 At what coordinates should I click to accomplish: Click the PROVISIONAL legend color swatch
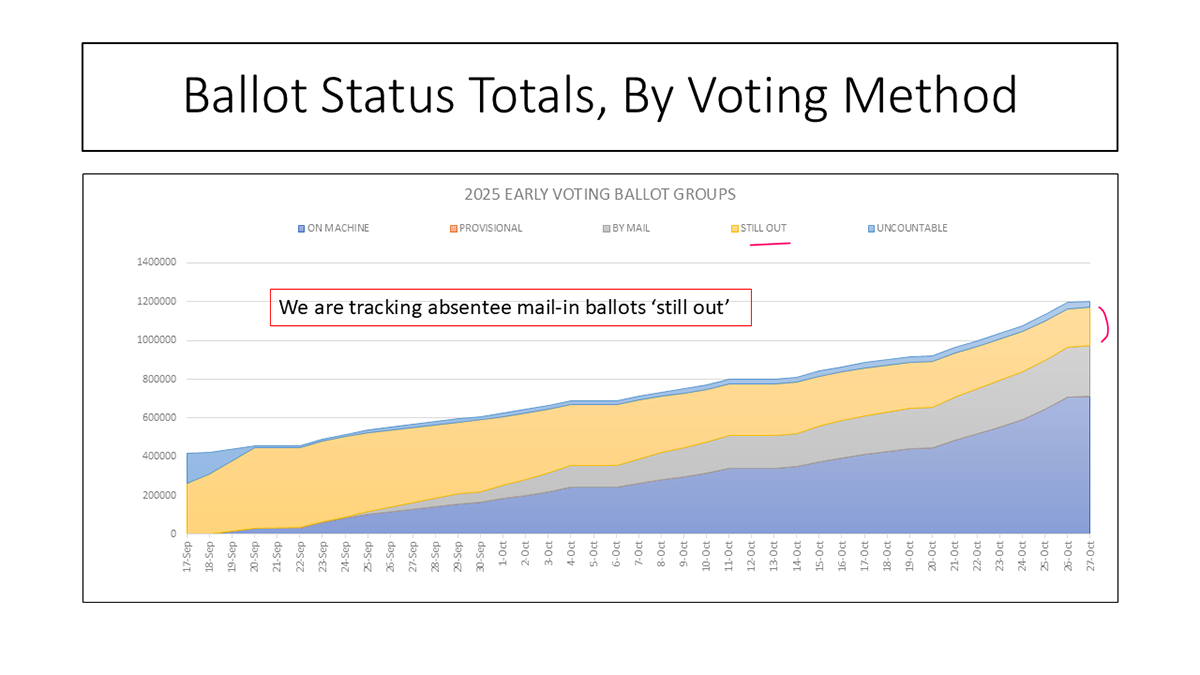pyautogui.click(x=455, y=229)
